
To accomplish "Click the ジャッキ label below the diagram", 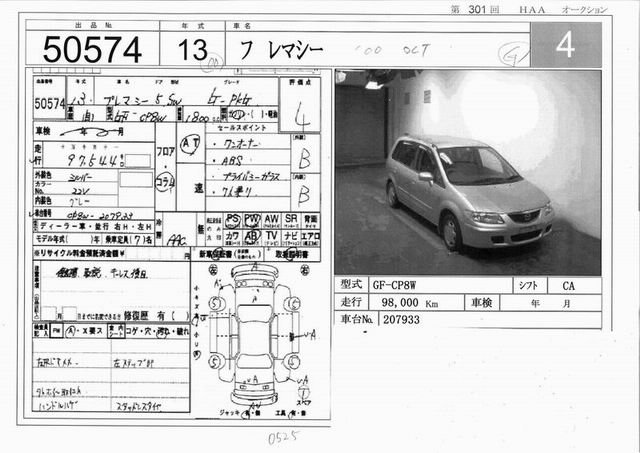I will (x=229, y=413).
